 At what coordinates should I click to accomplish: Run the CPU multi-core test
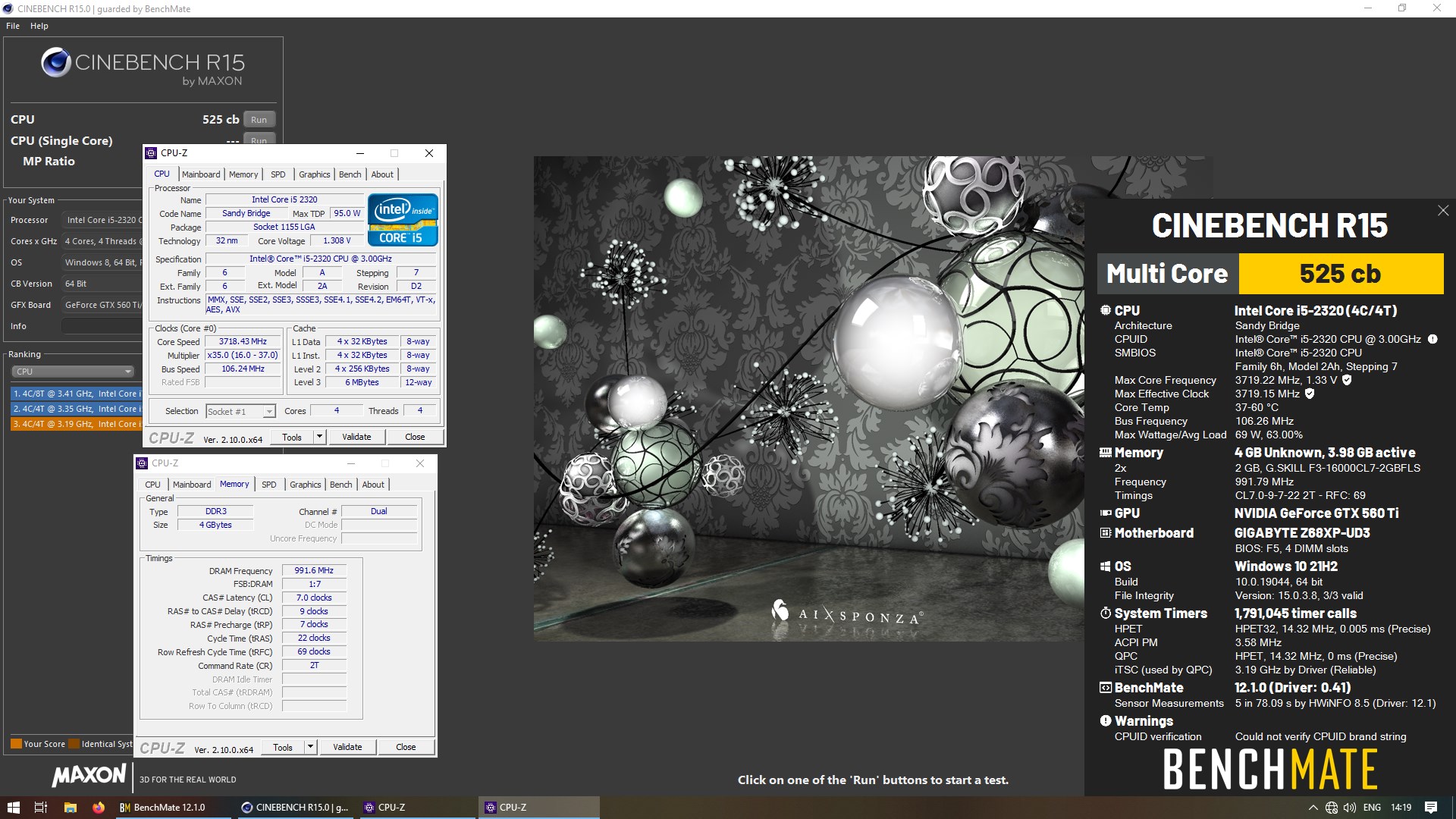click(259, 120)
